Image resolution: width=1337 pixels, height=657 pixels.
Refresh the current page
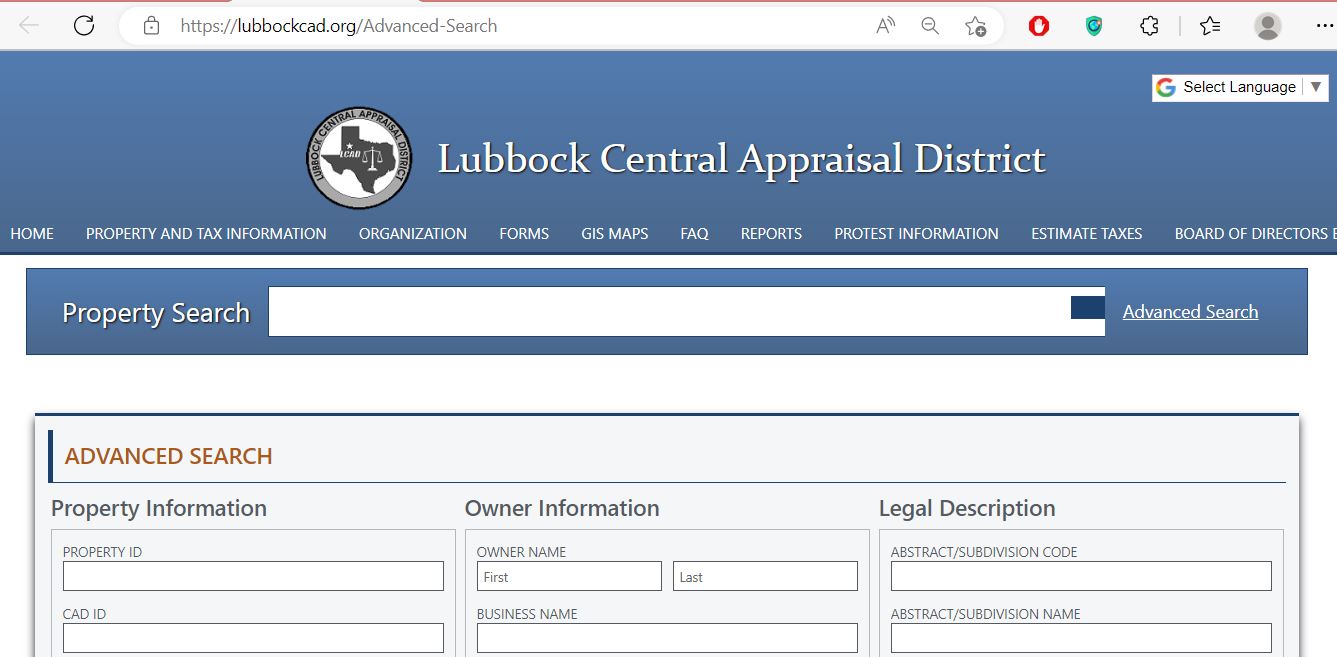coord(85,25)
